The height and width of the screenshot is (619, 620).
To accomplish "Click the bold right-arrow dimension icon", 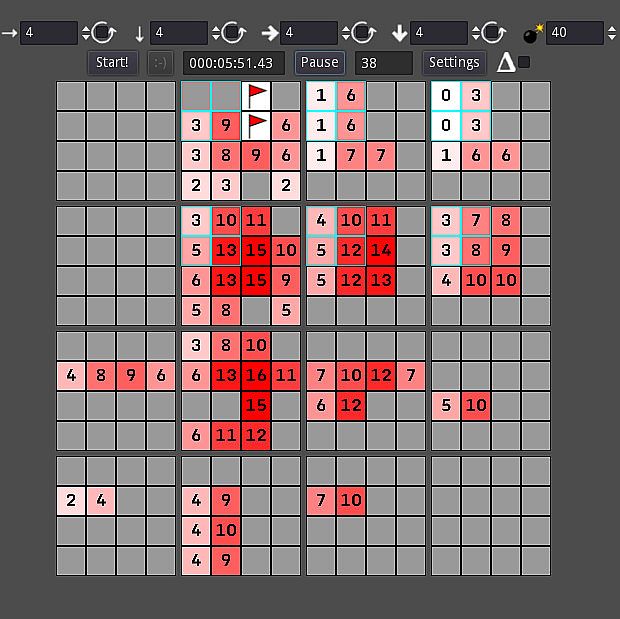I will pos(270,33).
